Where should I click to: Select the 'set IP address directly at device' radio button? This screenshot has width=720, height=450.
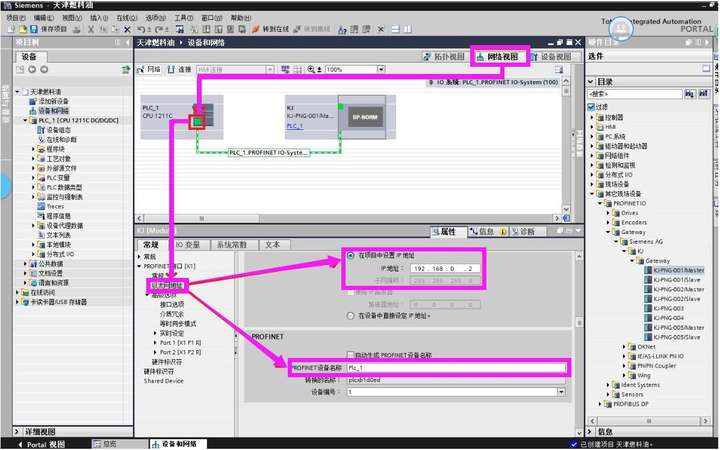(x=351, y=316)
